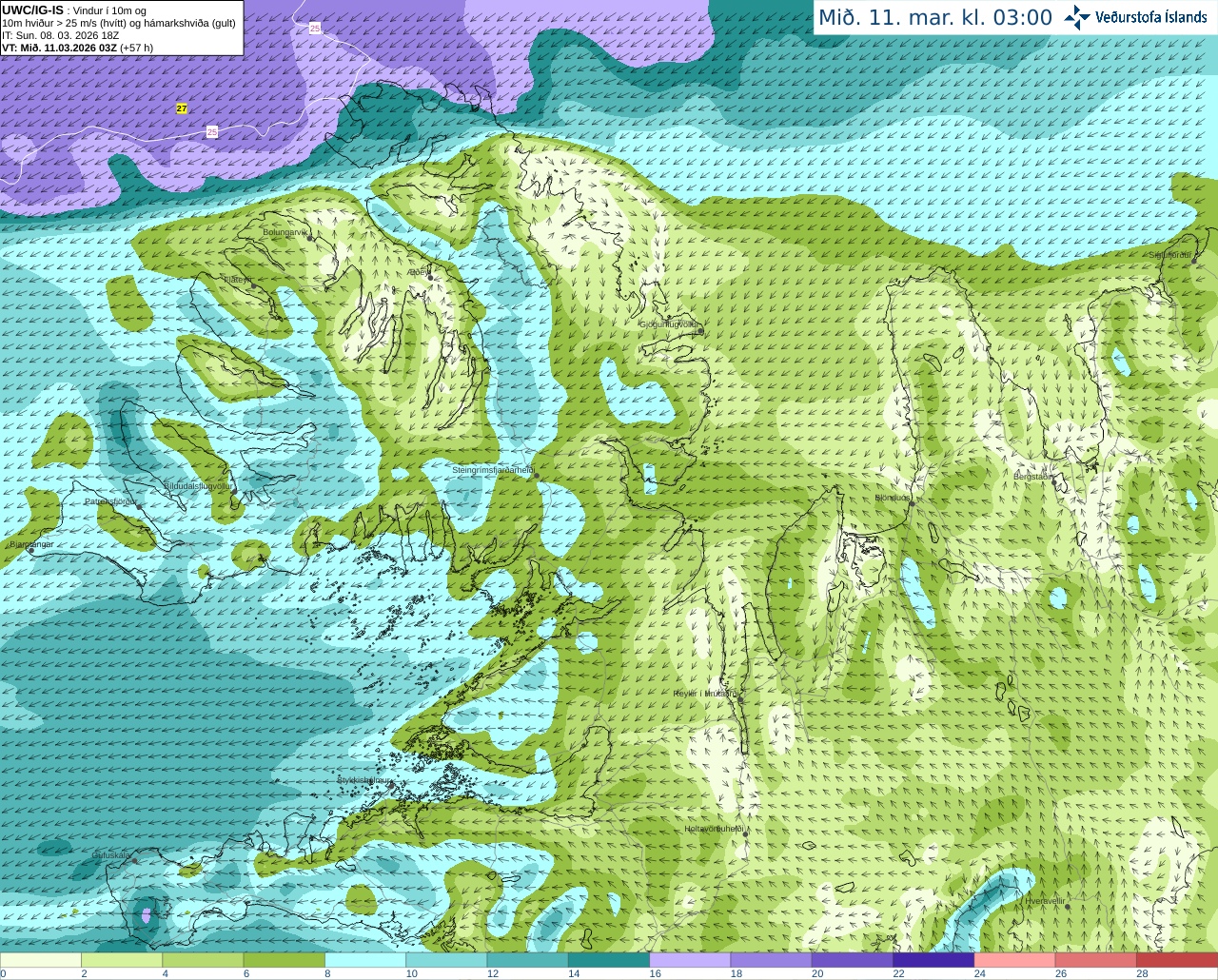Click the '10' legend scale number
Image resolution: width=1218 pixels, height=980 pixels.
(411, 973)
